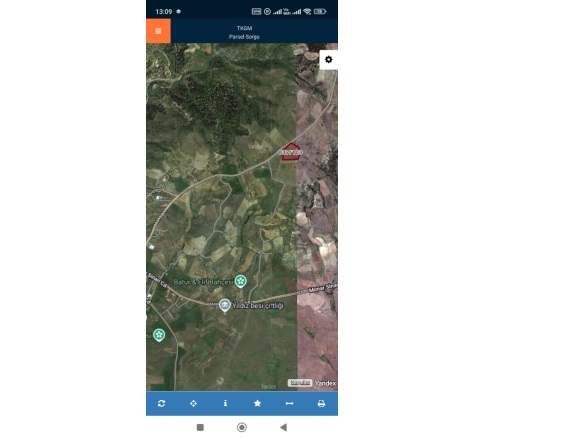Click the Yandex logo on map

(325, 383)
